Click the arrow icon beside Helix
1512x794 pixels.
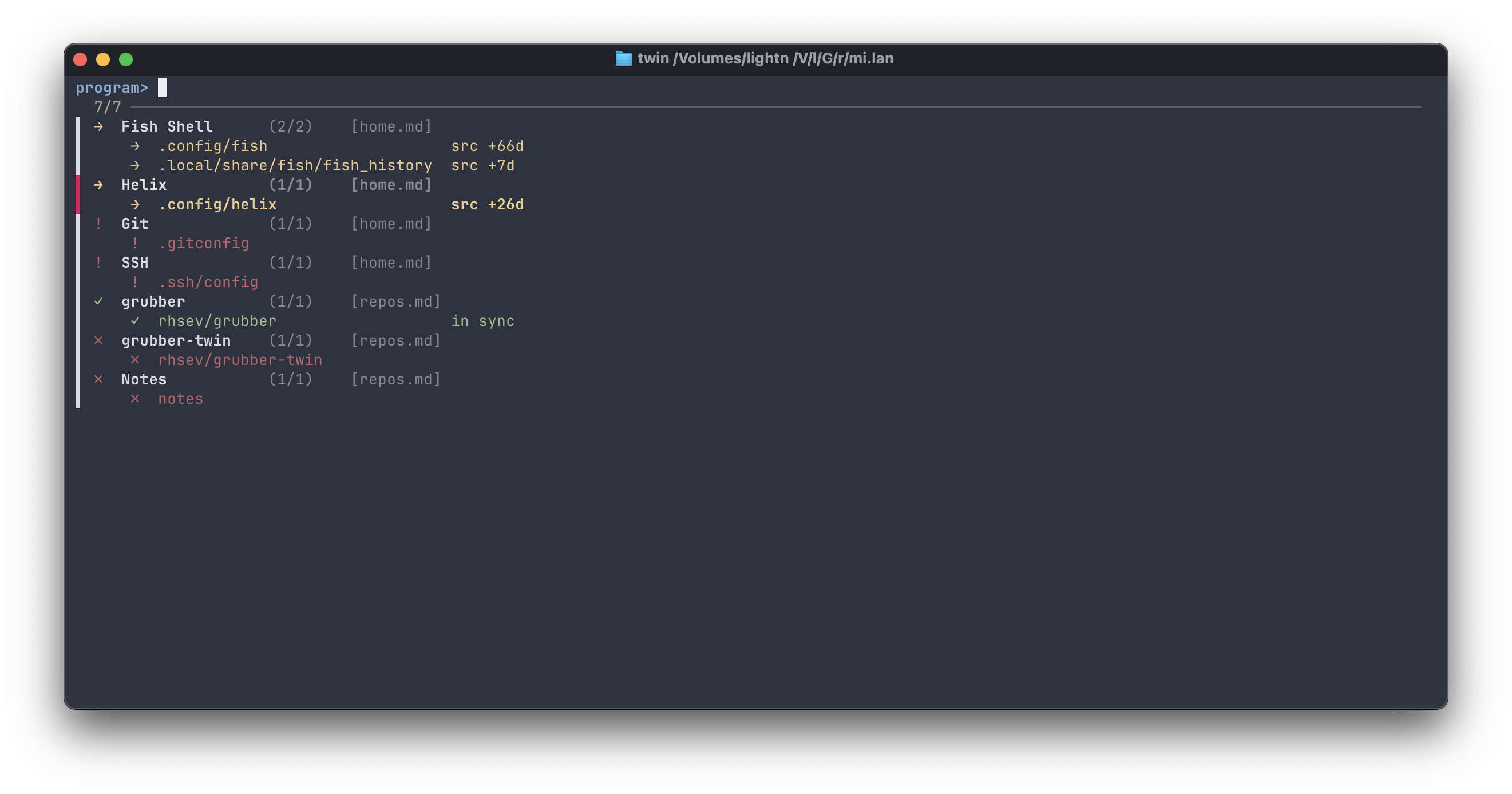[x=98, y=185]
